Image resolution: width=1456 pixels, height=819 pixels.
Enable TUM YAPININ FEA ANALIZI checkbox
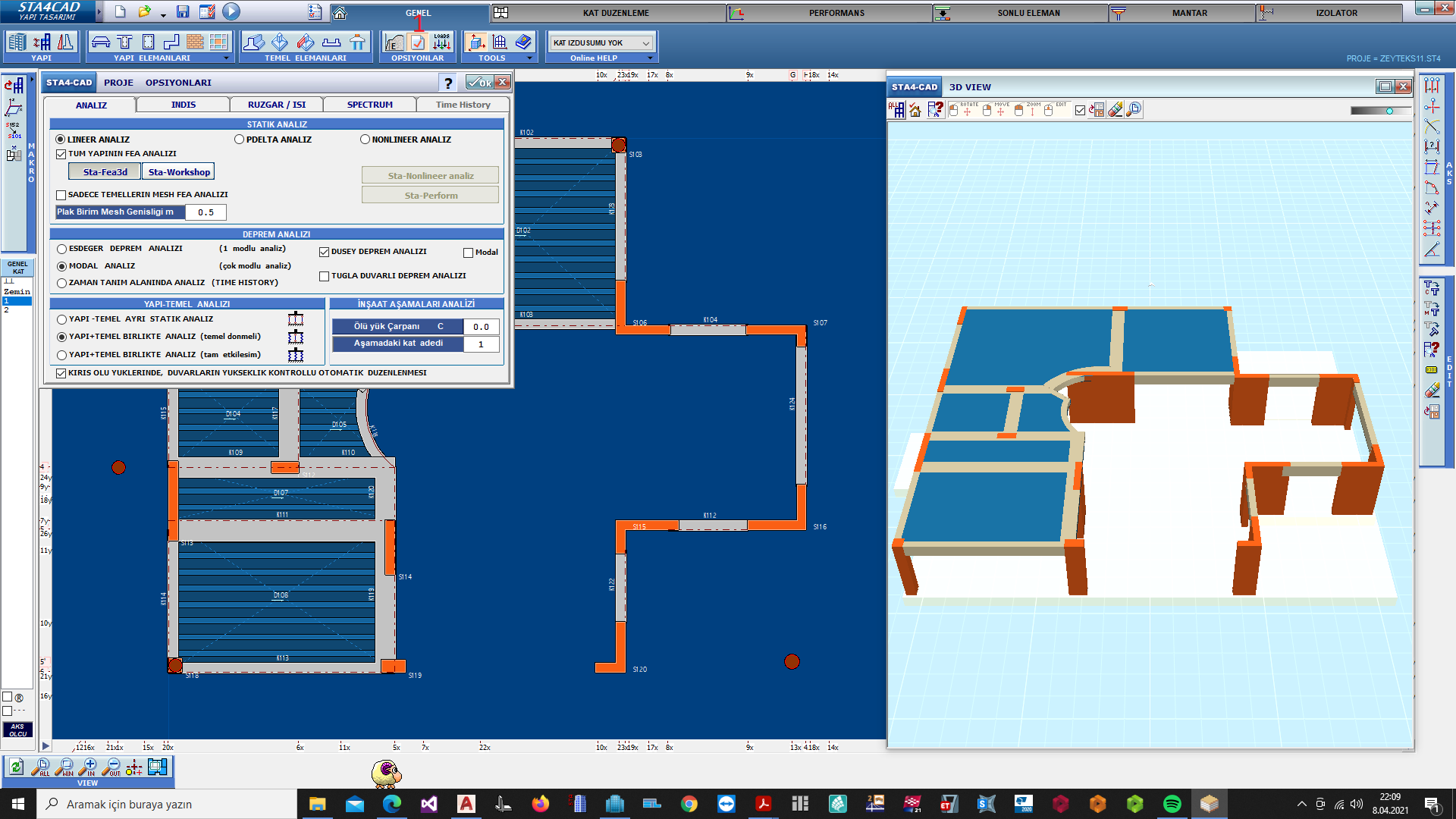(62, 153)
